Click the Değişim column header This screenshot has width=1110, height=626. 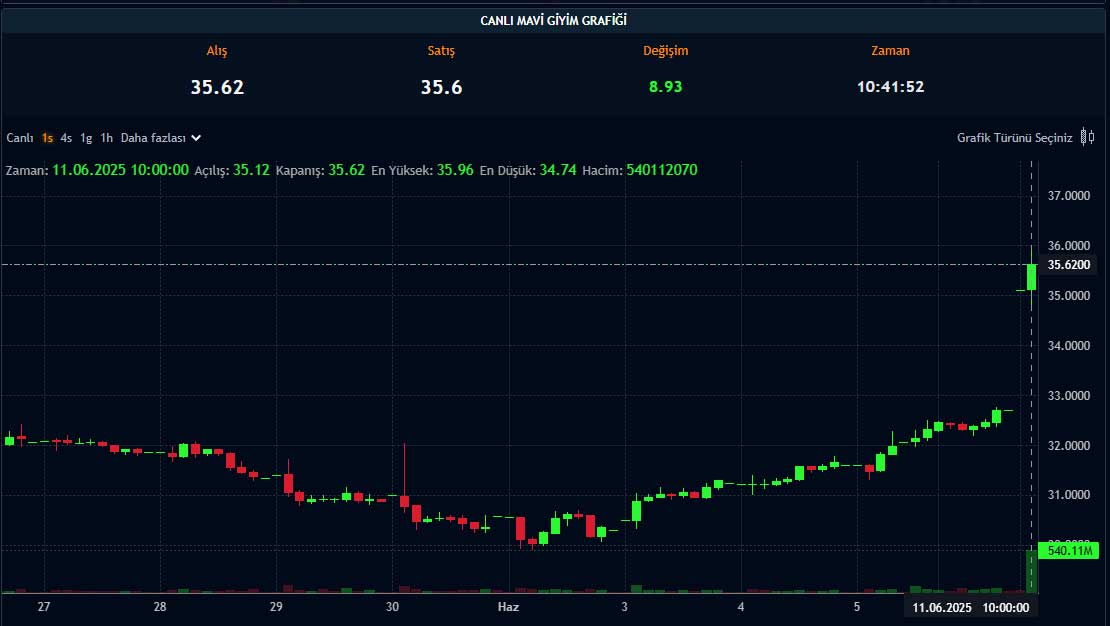click(665, 51)
